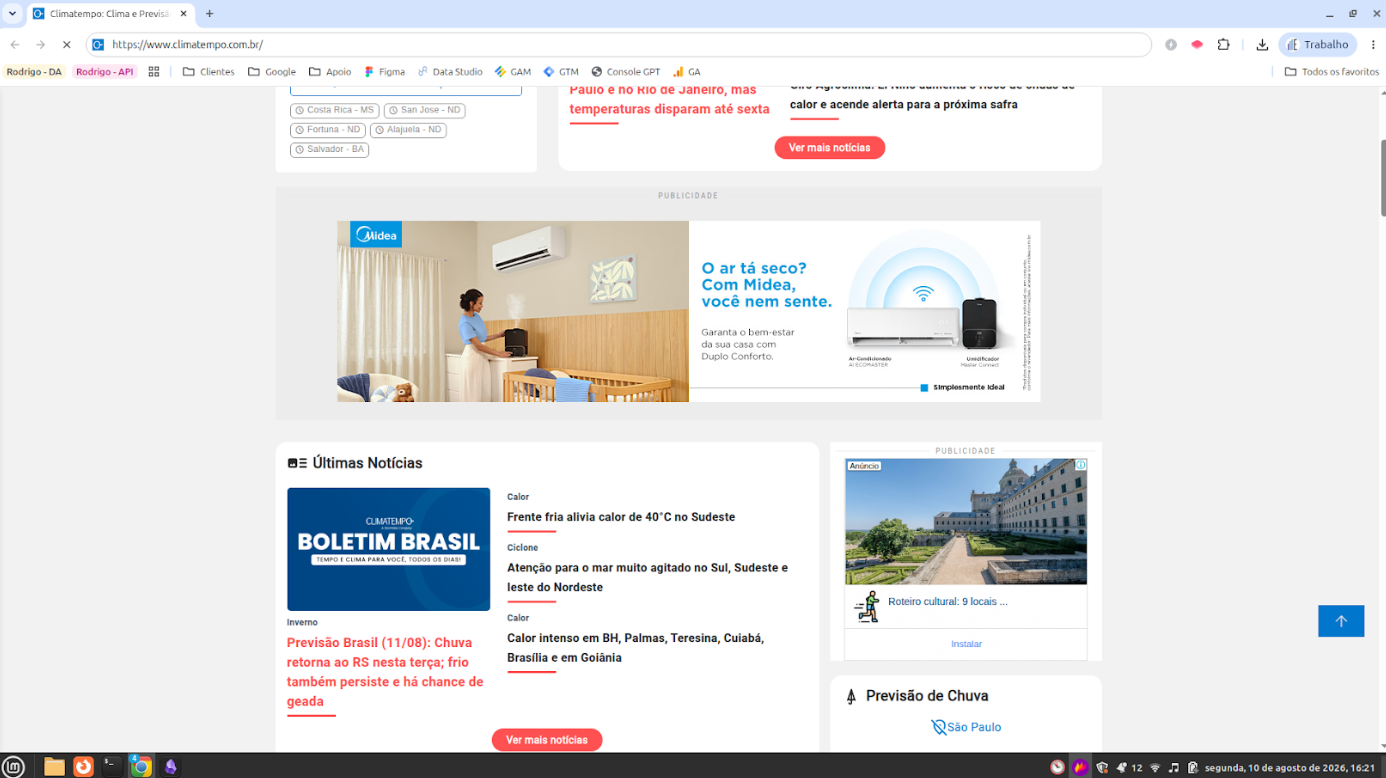Open the Figma bookmark
Viewport: 1386px width, 778px height.
[x=384, y=72]
